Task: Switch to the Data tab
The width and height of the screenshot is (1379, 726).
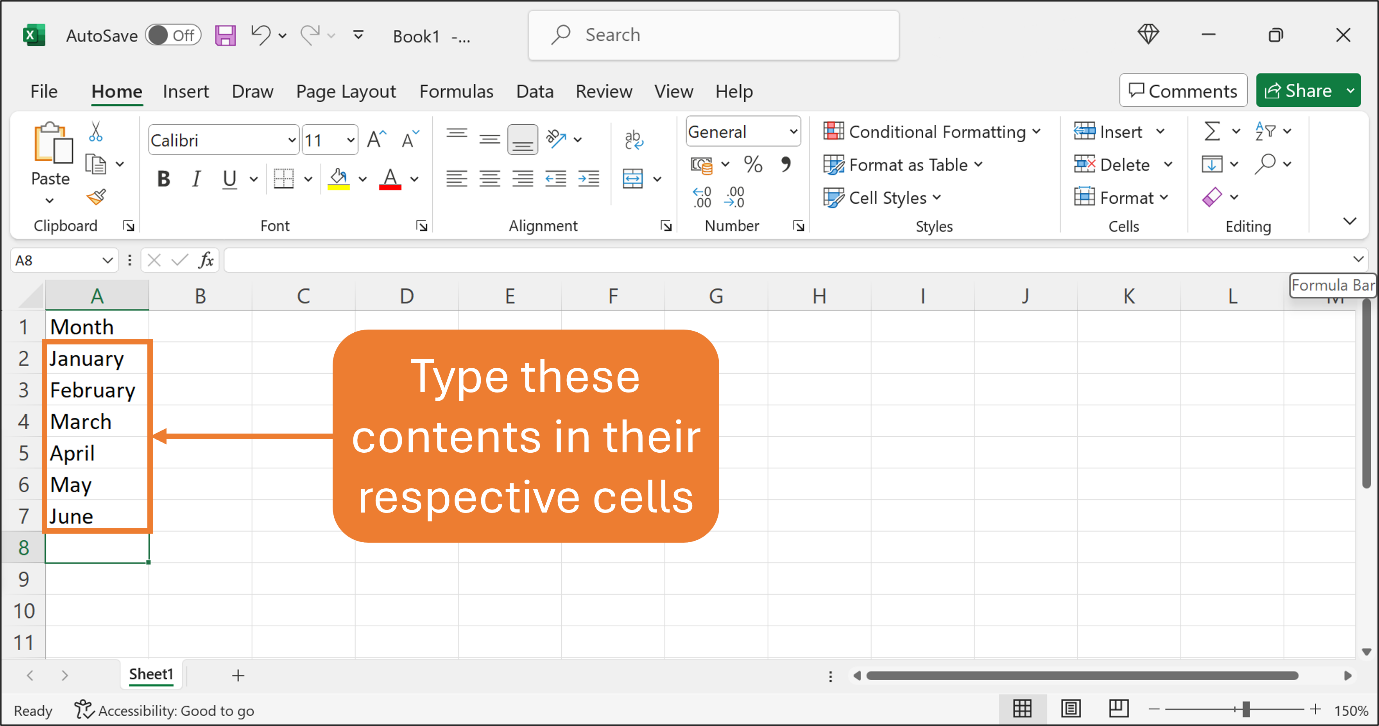Action: 535,91
